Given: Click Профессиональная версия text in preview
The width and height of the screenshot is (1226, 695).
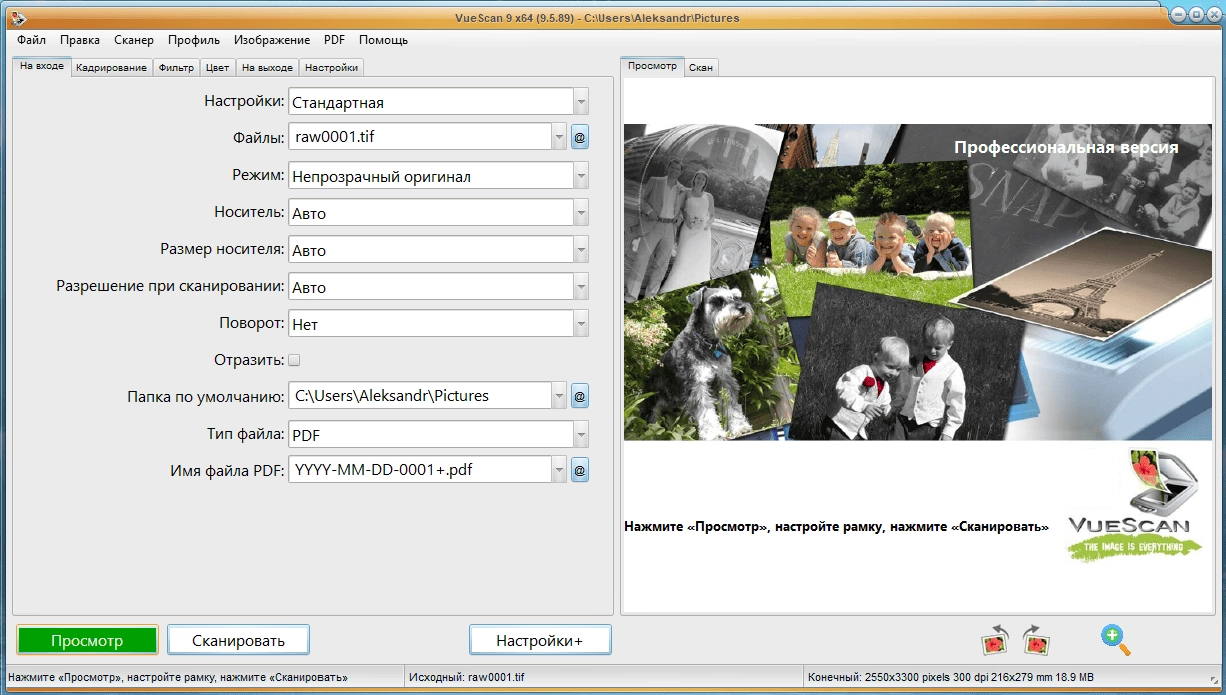Looking at the screenshot, I should coord(1066,147).
